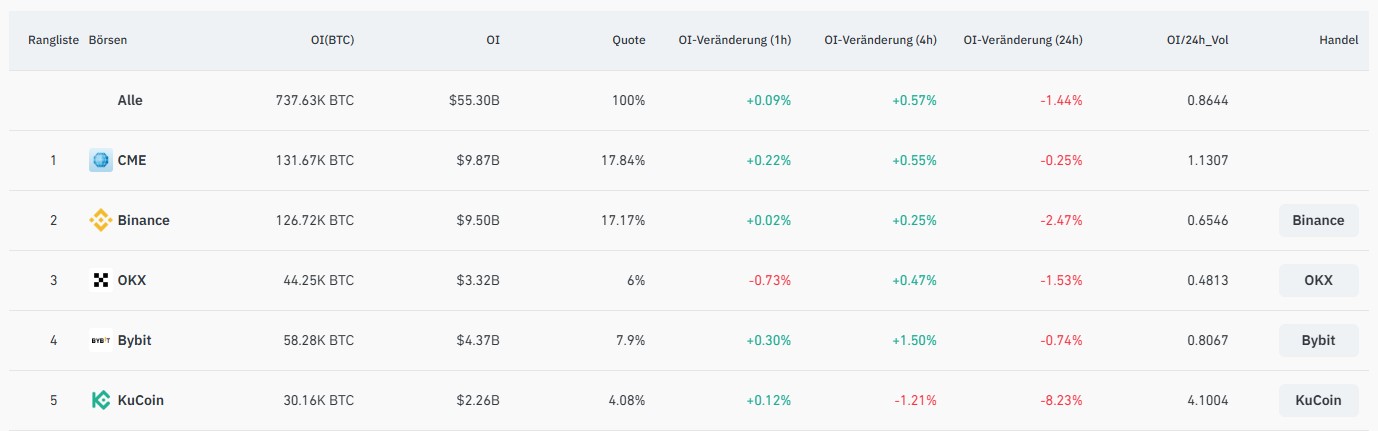Click the Börsen column header
Image resolution: width=1378 pixels, height=431 pixels.
[108, 40]
